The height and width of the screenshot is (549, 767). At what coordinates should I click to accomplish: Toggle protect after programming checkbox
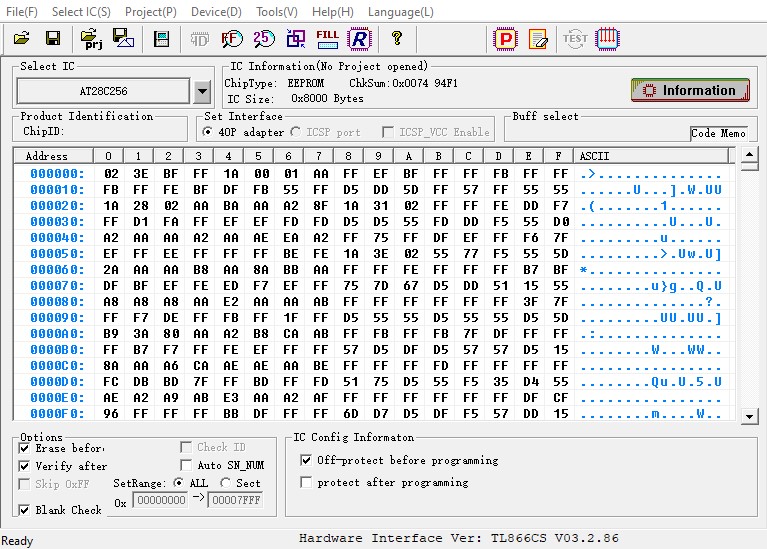pos(306,482)
